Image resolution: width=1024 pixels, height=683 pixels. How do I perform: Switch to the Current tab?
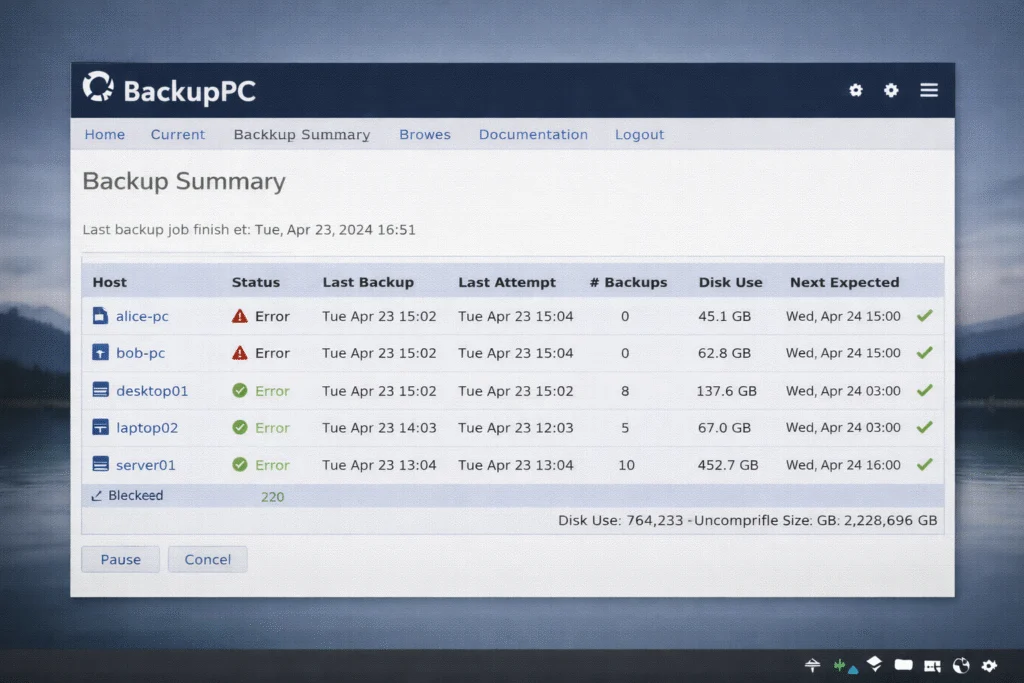pyautogui.click(x=178, y=134)
